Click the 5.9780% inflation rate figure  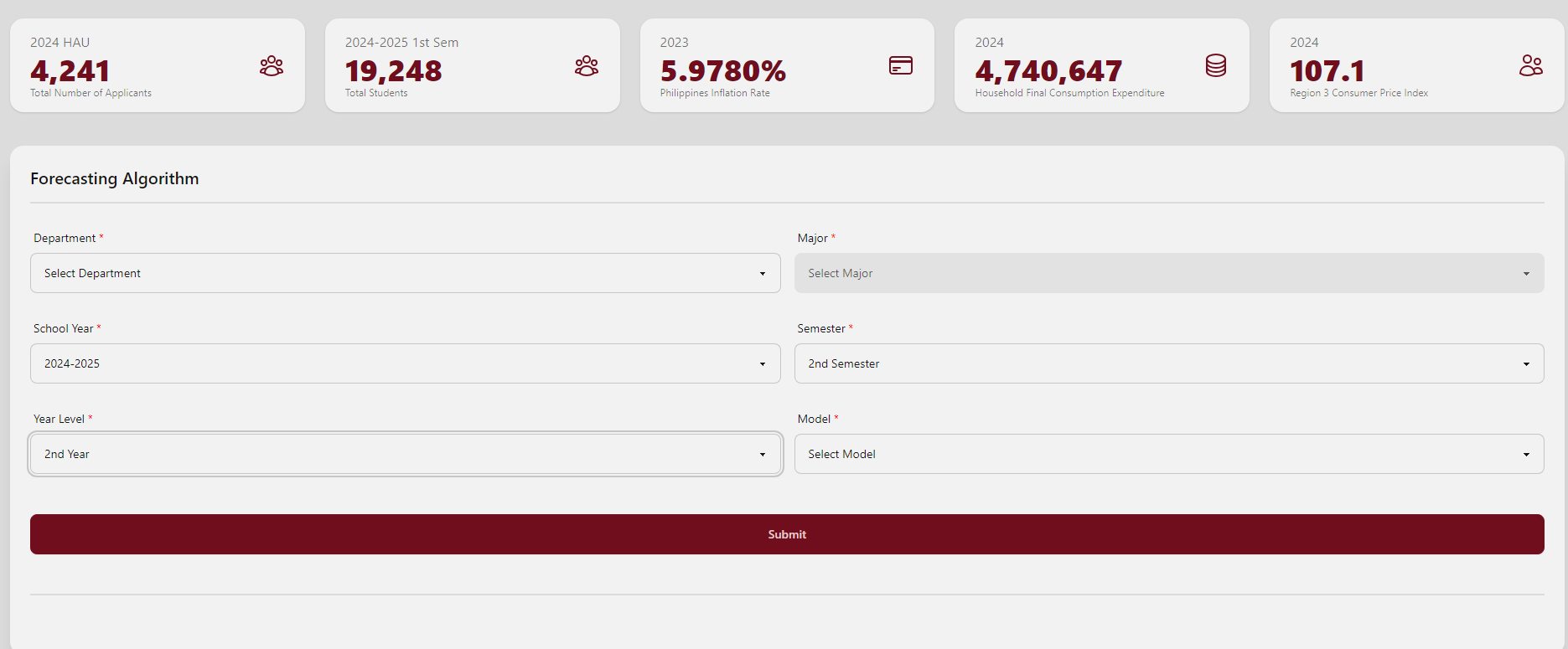point(722,71)
